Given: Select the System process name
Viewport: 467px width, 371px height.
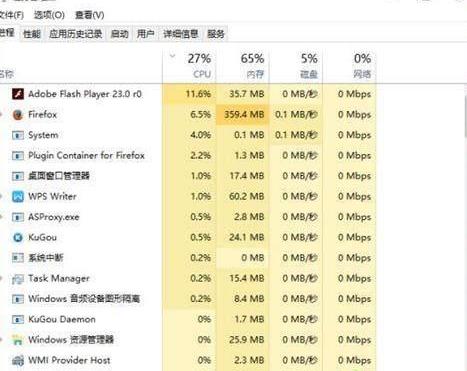Looking at the screenshot, I should pyautogui.click(x=43, y=135).
